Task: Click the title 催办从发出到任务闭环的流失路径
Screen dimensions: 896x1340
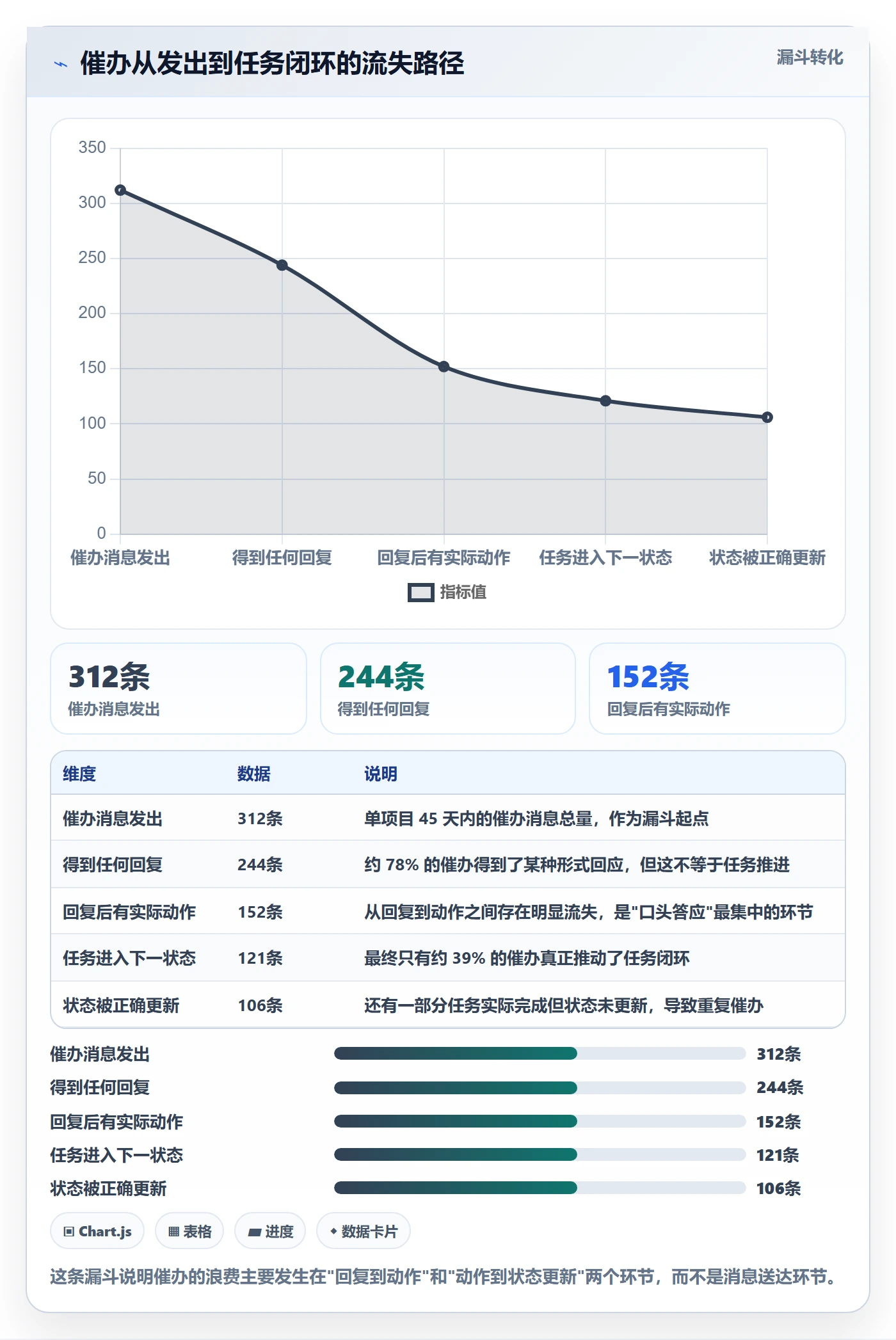Action: [272, 63]
